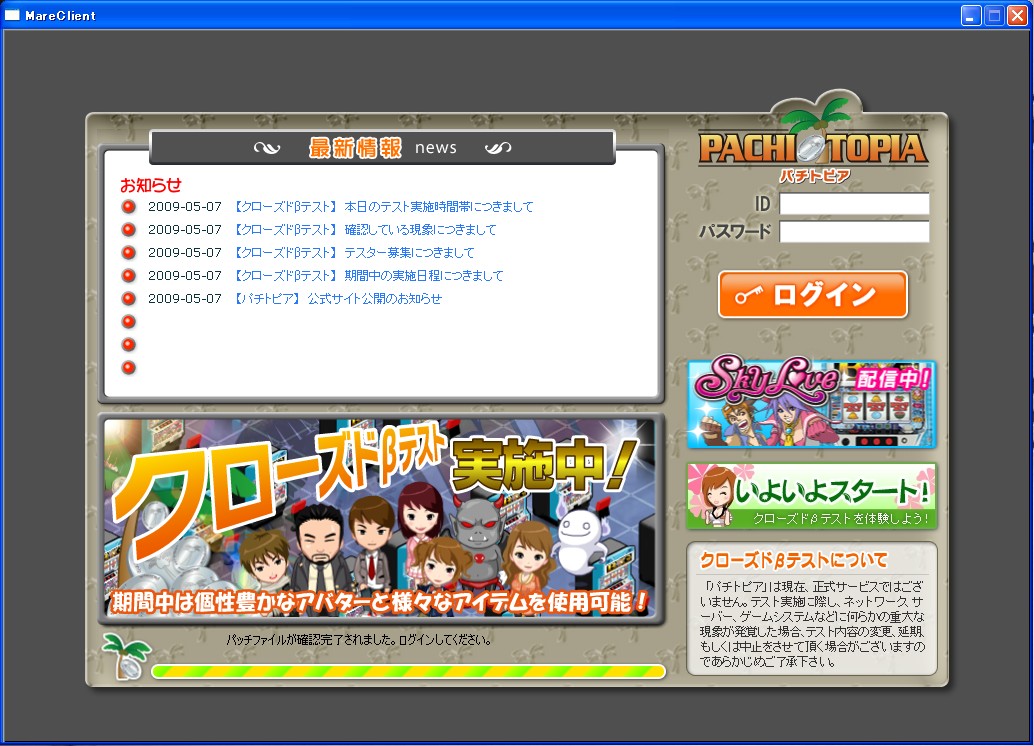Click the key icon on login button

749,295
